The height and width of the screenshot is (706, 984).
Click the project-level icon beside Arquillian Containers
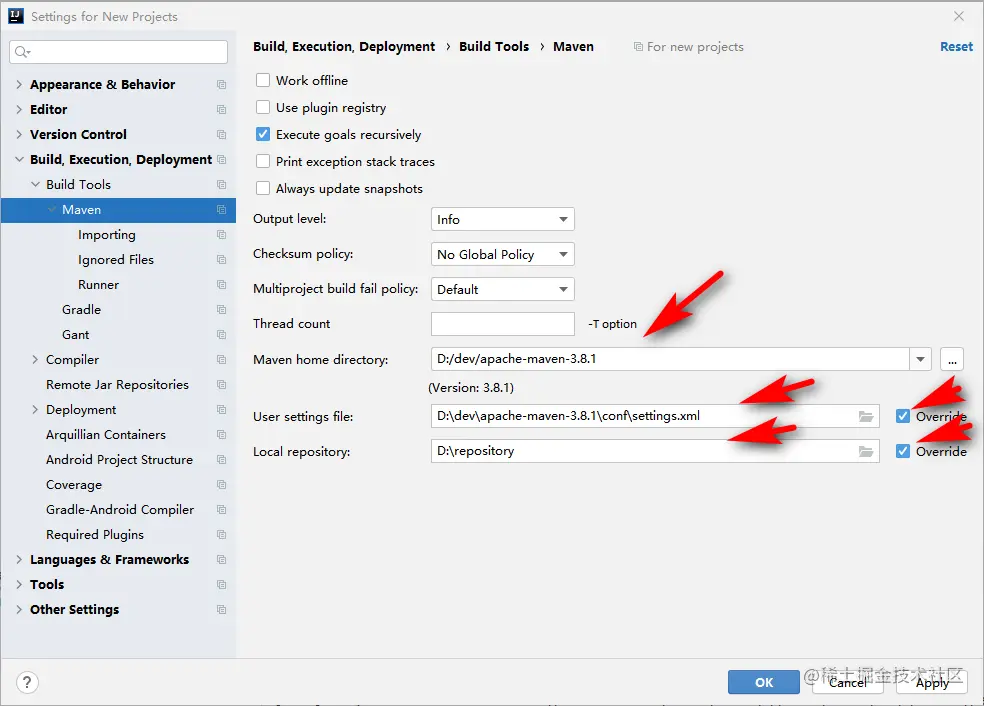click(x=222, y=435)
